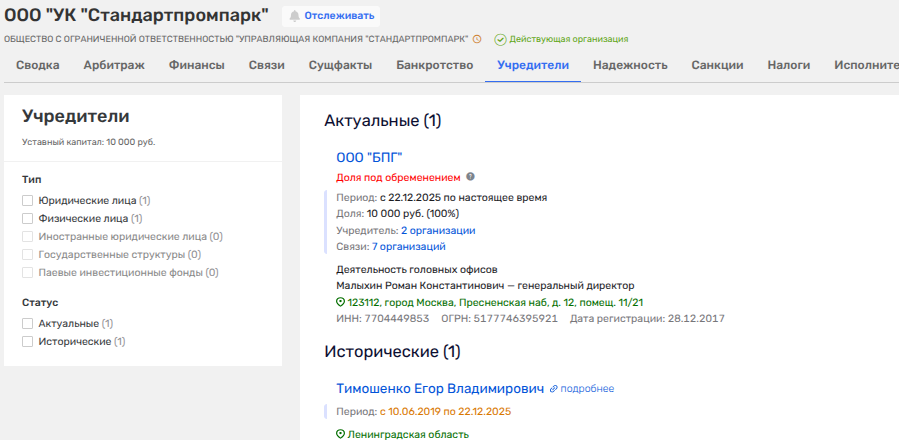Image resolution: width=899 pixels, height=440 pixels.
Task: Click the clock icon after the full company name
Action: tap(477, 39)
